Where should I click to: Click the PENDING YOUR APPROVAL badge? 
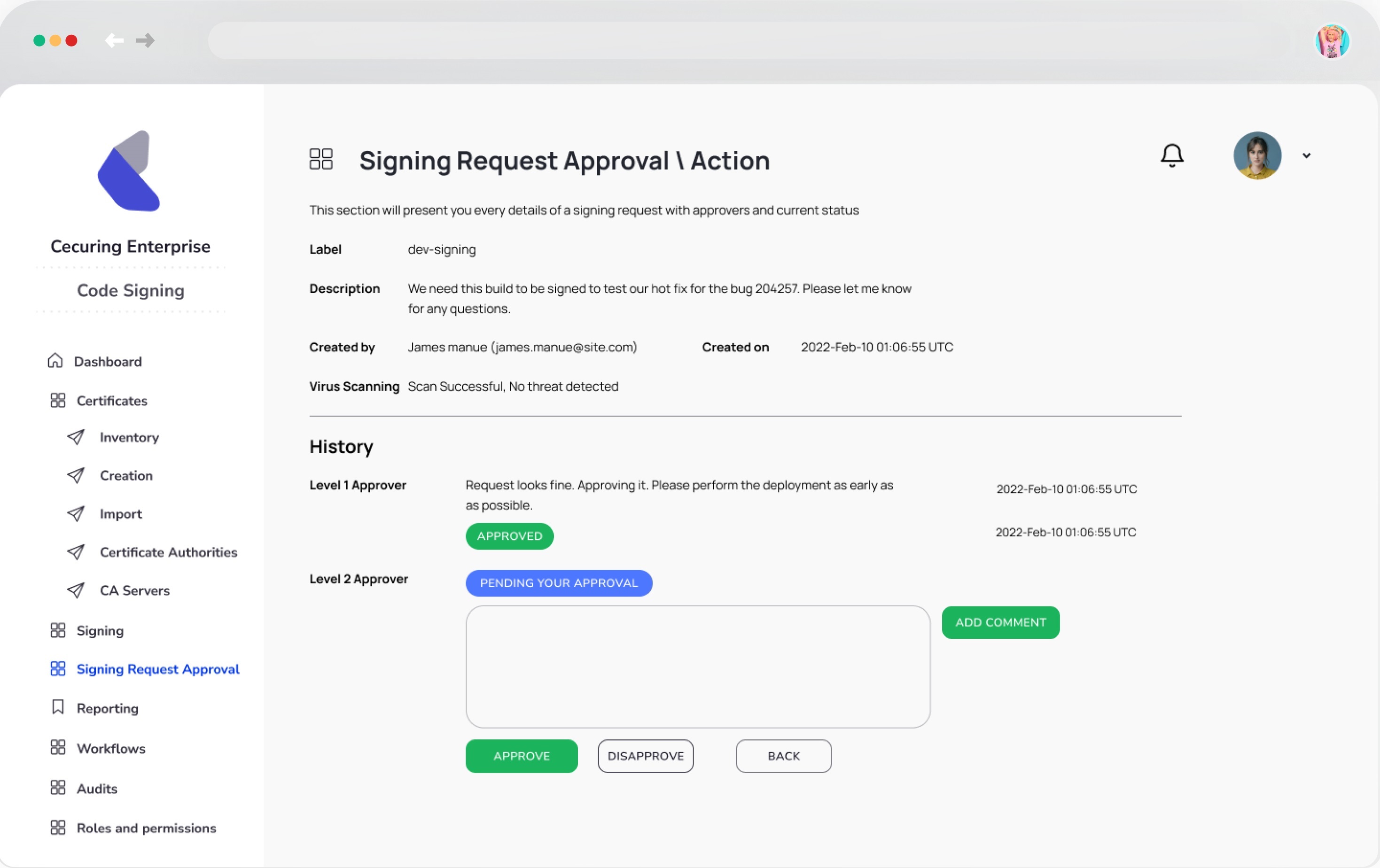[558, 583]
